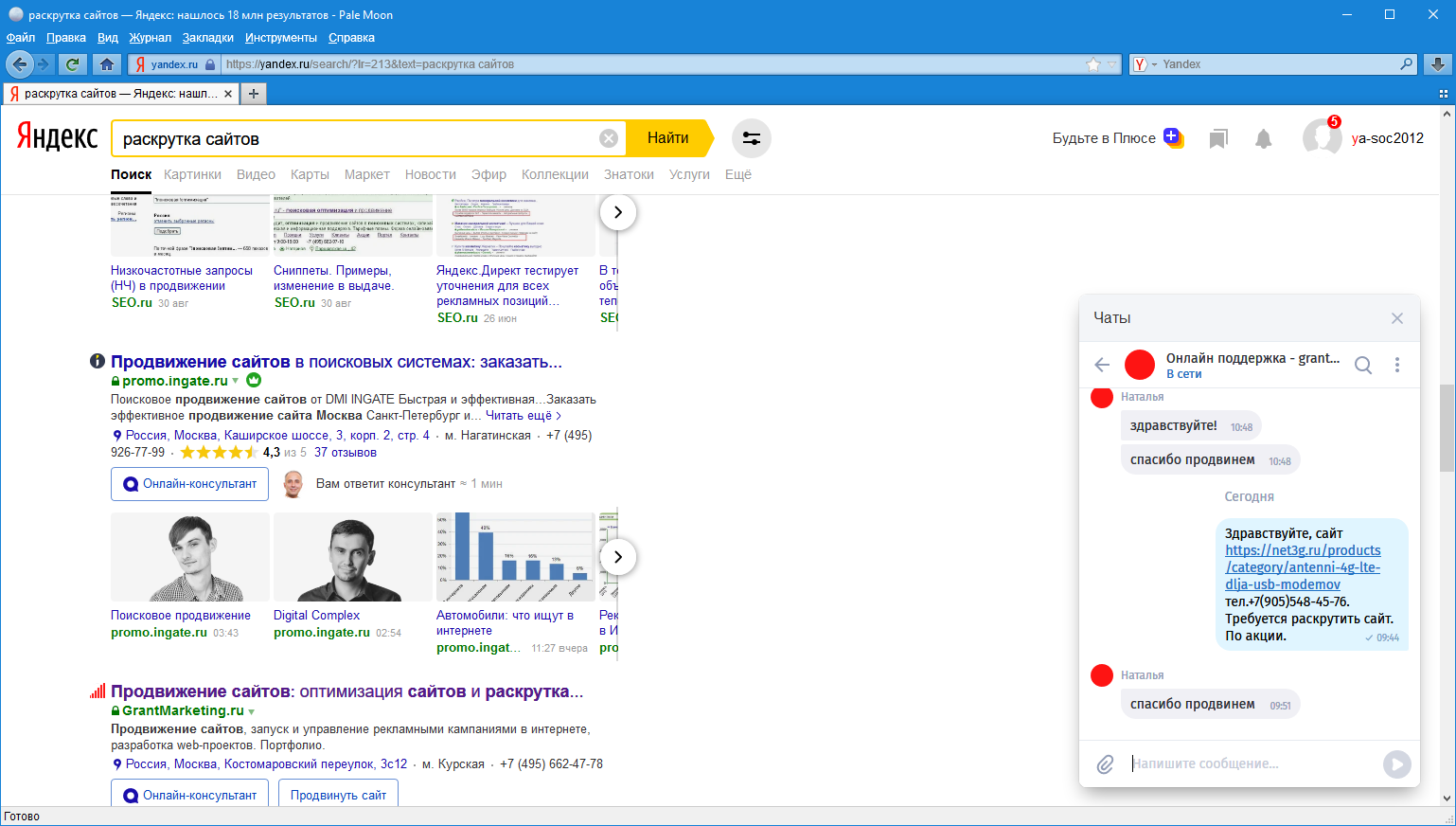Search within chat magnifier icon

pos(1363,365)
